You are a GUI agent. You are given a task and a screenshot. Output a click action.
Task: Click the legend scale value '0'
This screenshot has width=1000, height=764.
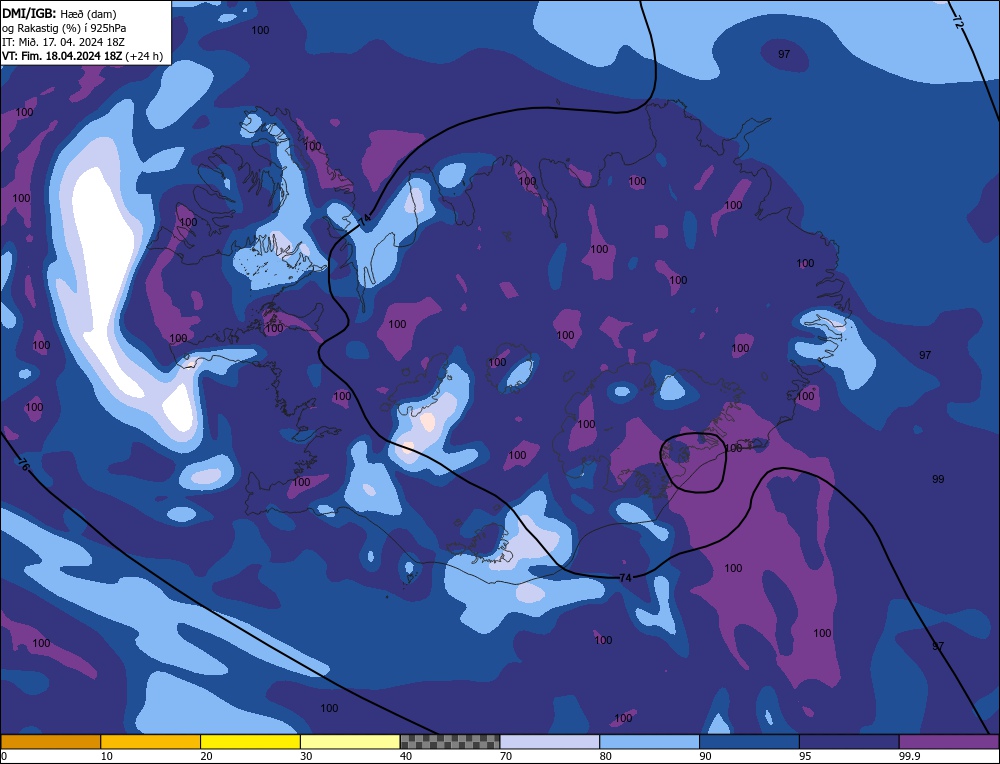(4, 756)
